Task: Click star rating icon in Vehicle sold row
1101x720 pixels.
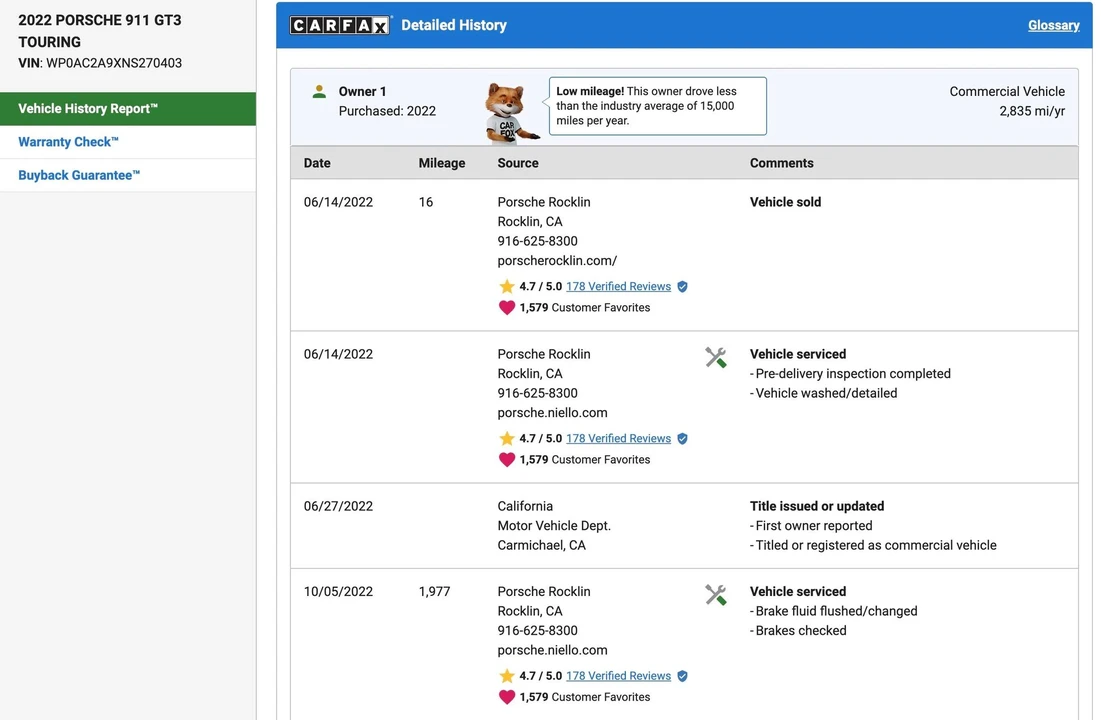Action: pos(506,287)
